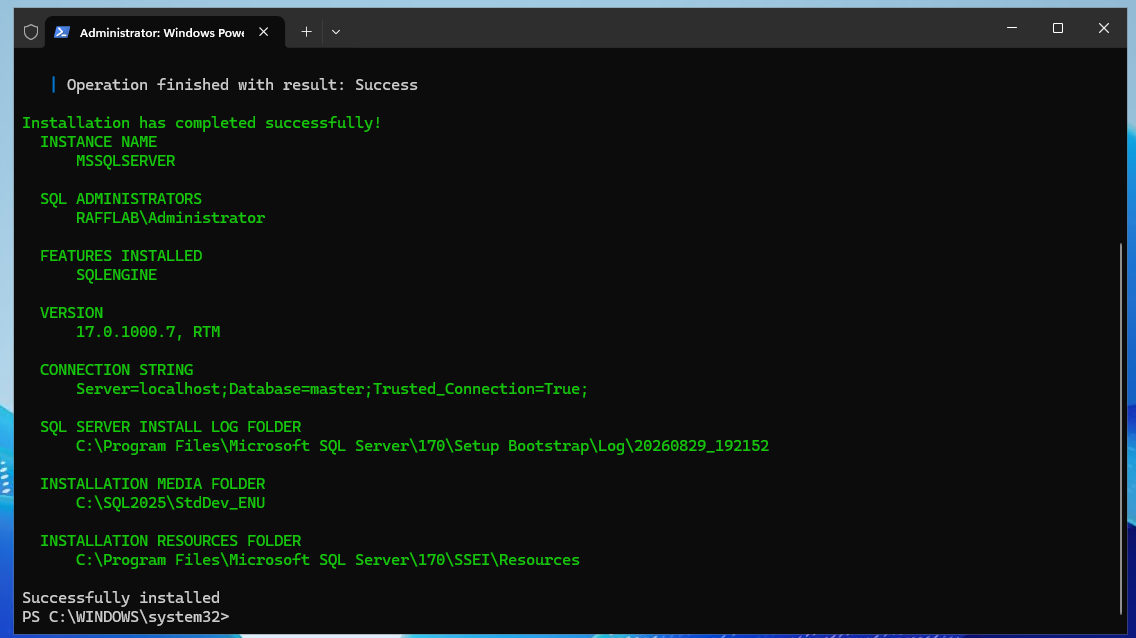
Task: Click 'Installation has completed successfully!' text
Action: (201, 123)
